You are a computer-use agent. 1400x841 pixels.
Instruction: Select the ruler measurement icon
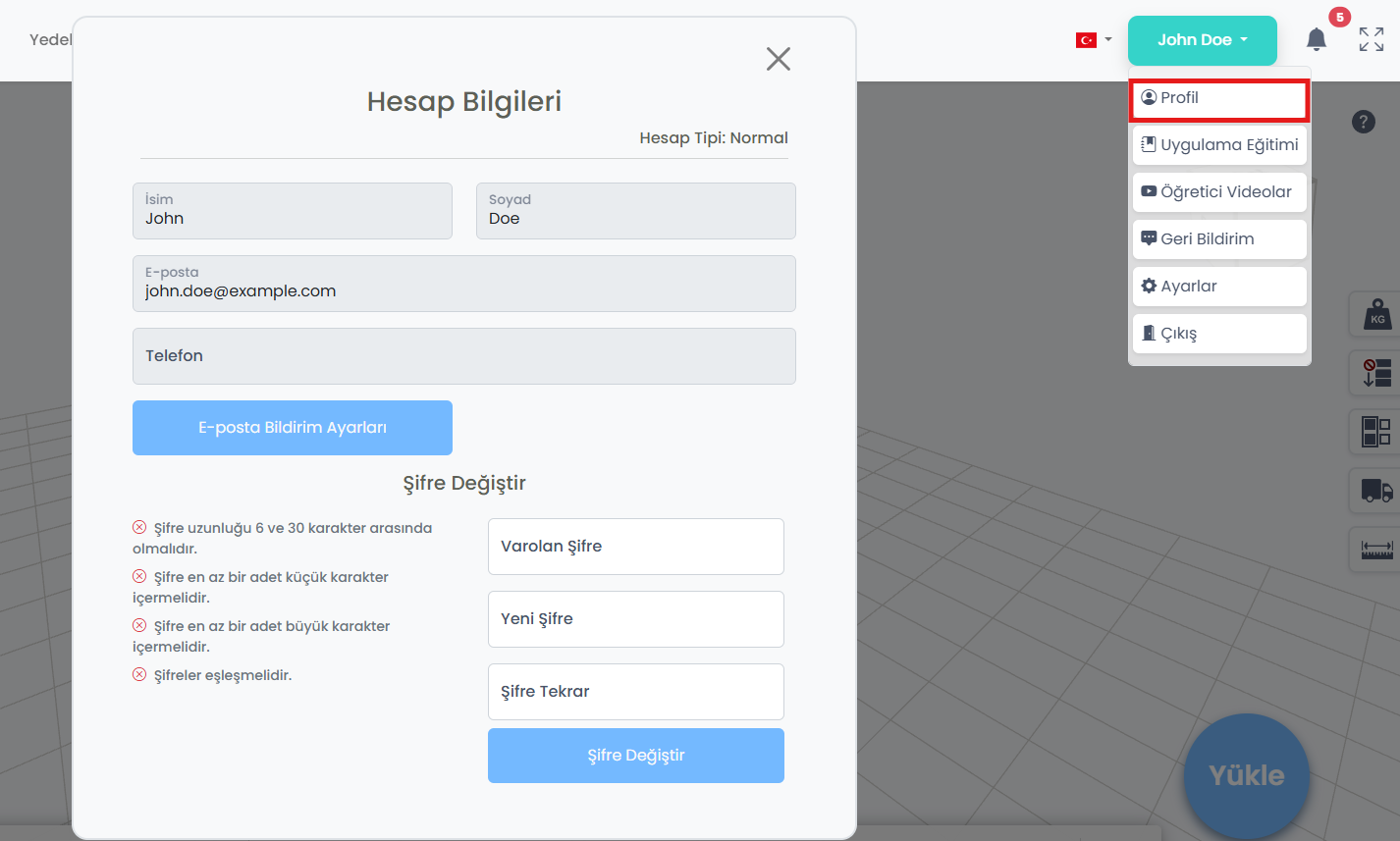(x=1376, y=550)
